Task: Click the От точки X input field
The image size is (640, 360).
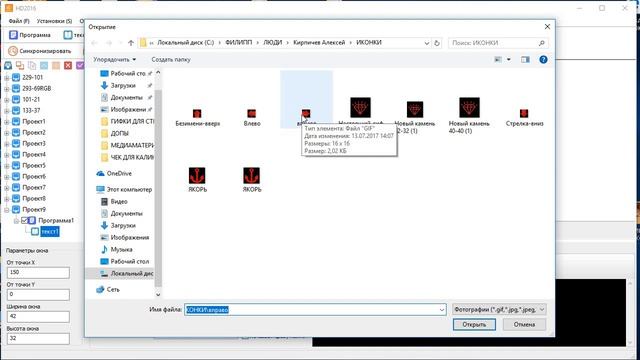Action: coord(38,273)
